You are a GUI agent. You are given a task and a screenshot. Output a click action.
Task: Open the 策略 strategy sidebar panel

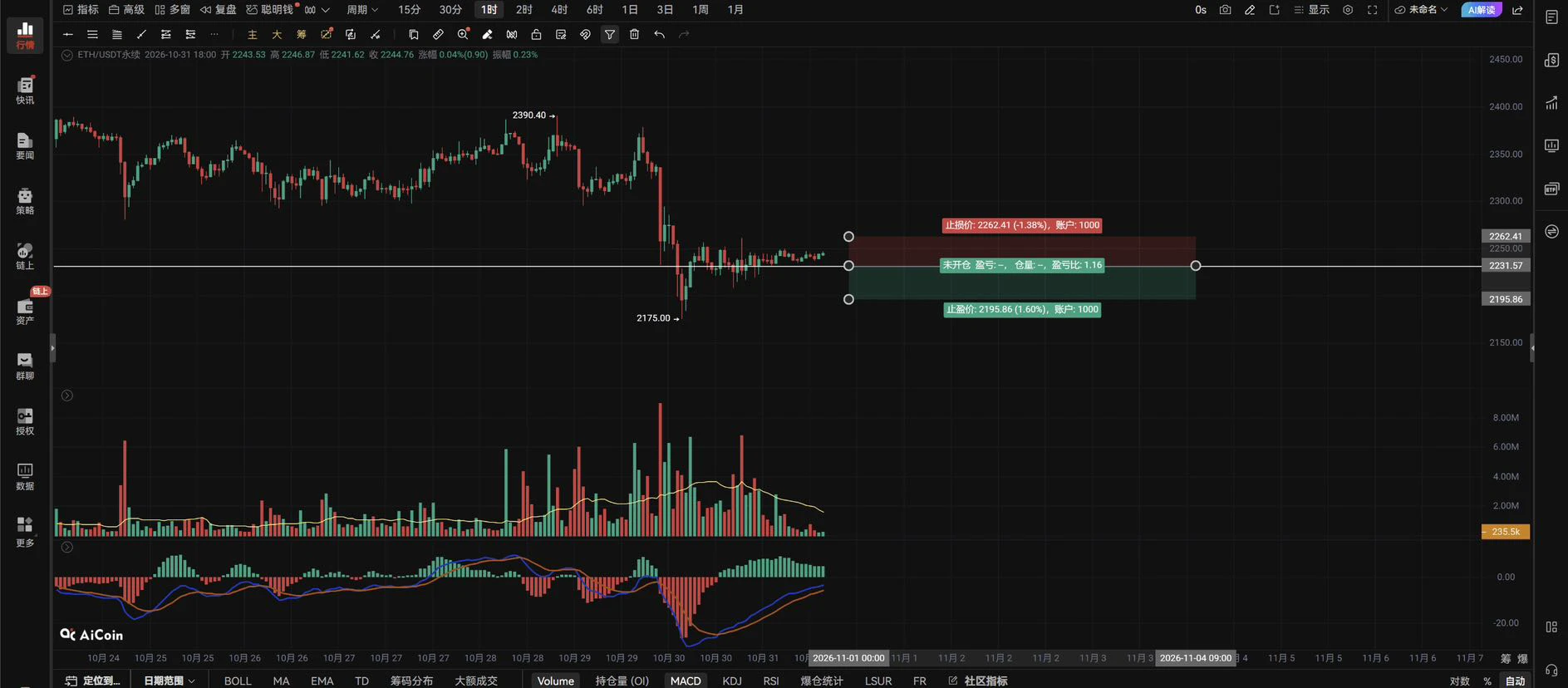click(25, 201)
